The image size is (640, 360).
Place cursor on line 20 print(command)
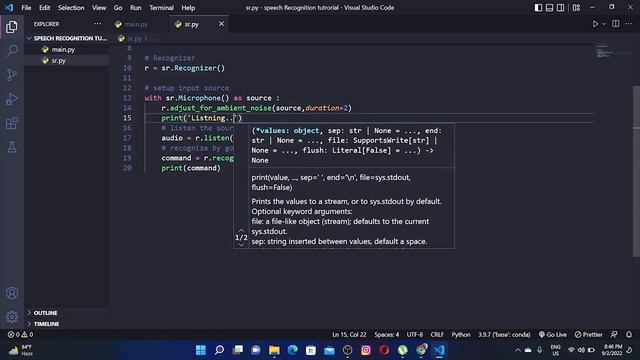point(191,168)
